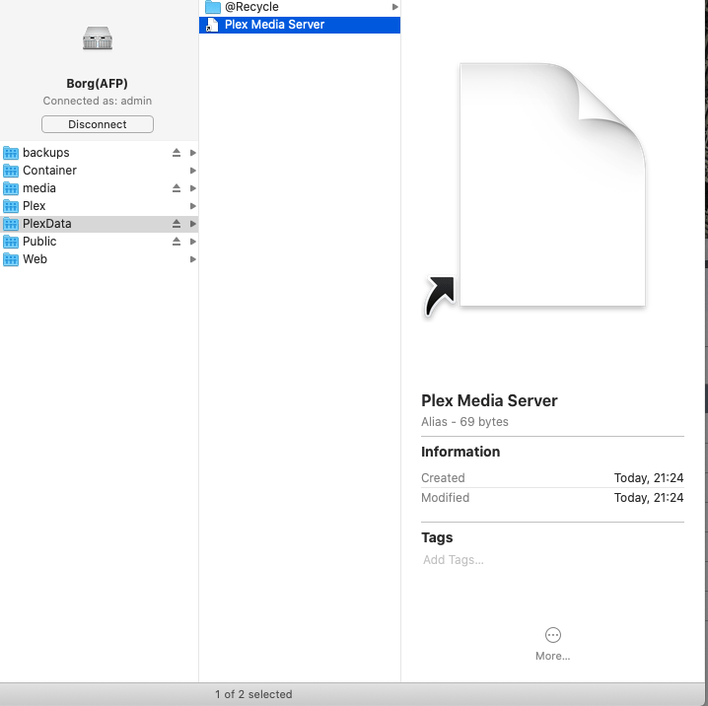
Task: Click the Borg(AFP) server name
Action: (x=97, y=84)
